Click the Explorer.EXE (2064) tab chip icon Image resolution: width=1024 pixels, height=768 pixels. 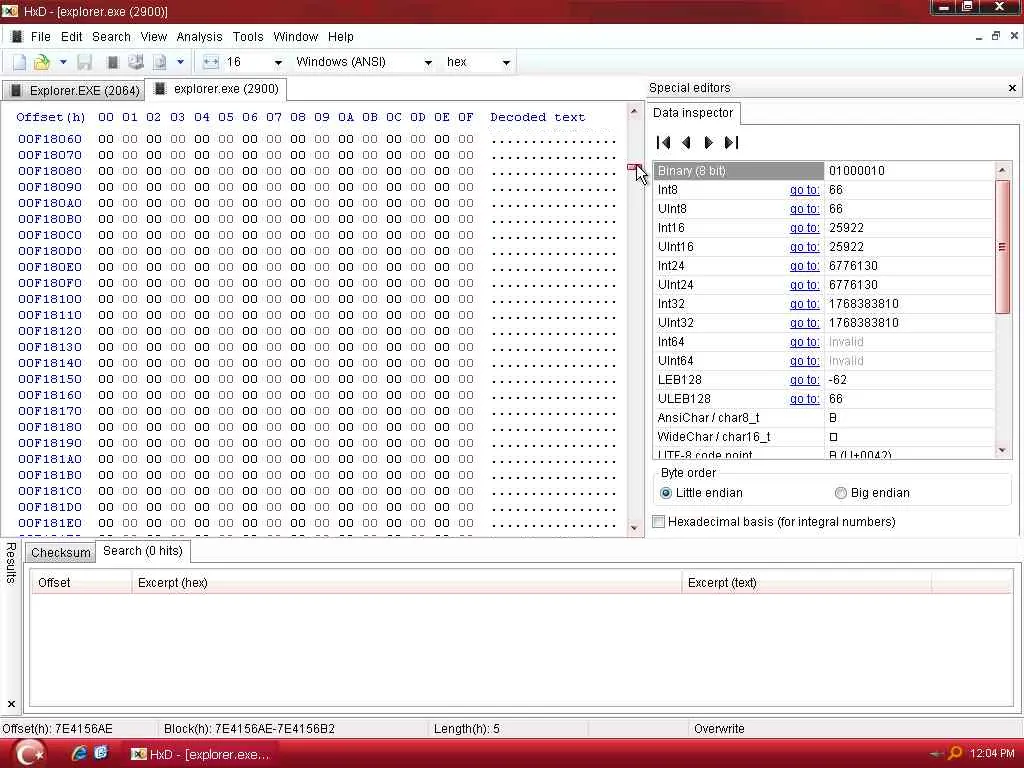click(x=16, y=90)
